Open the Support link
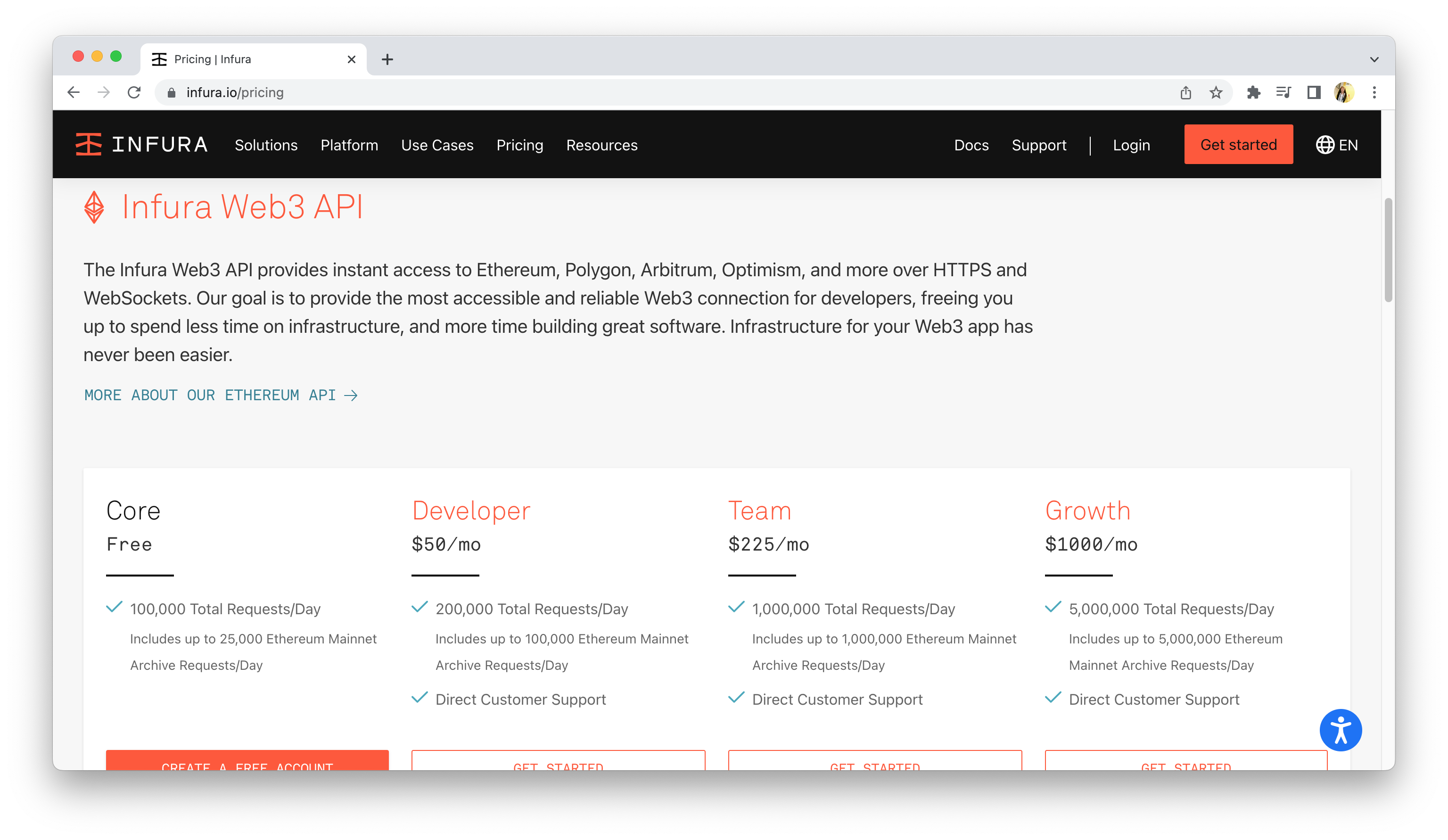 pos(1039,145)
